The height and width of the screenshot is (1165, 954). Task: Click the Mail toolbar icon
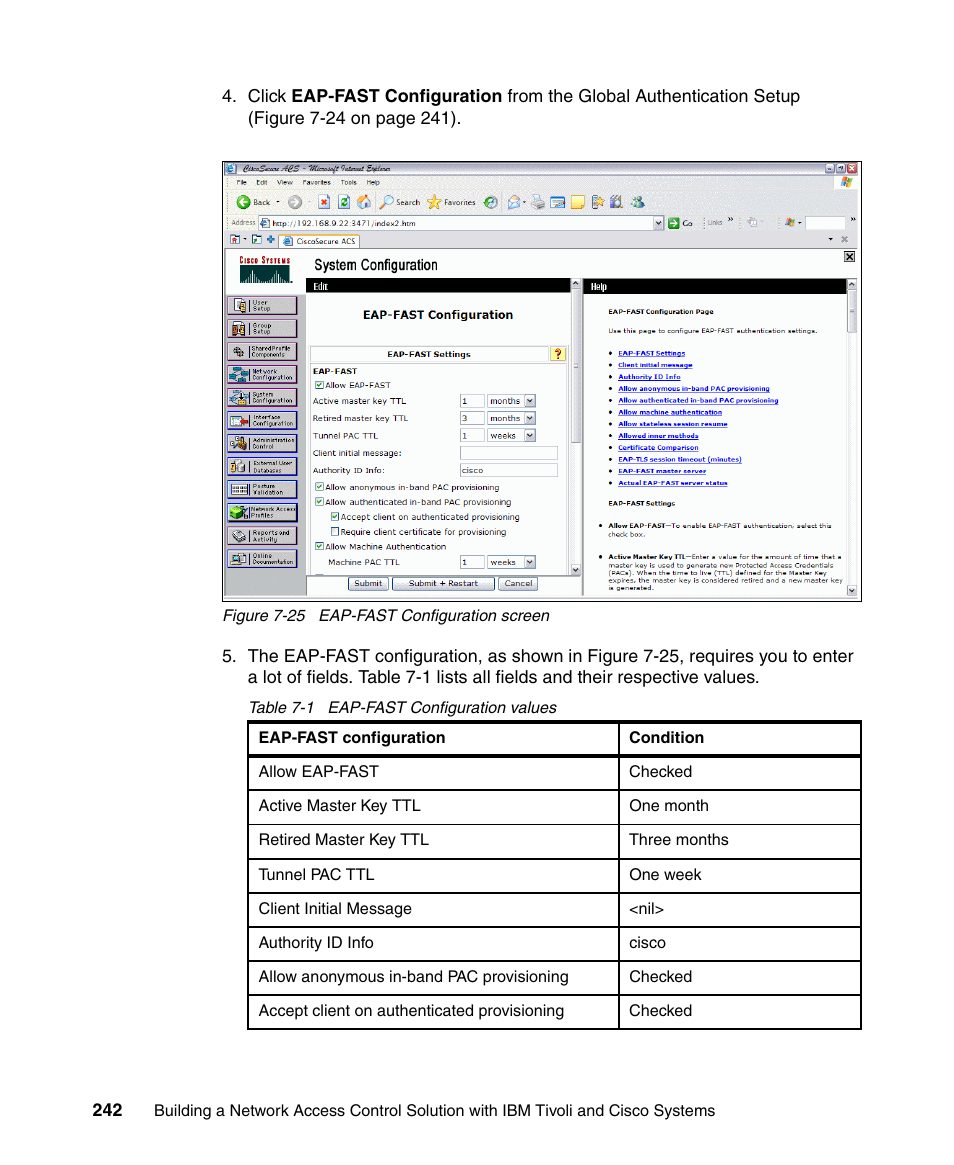(x=513, y=202)
